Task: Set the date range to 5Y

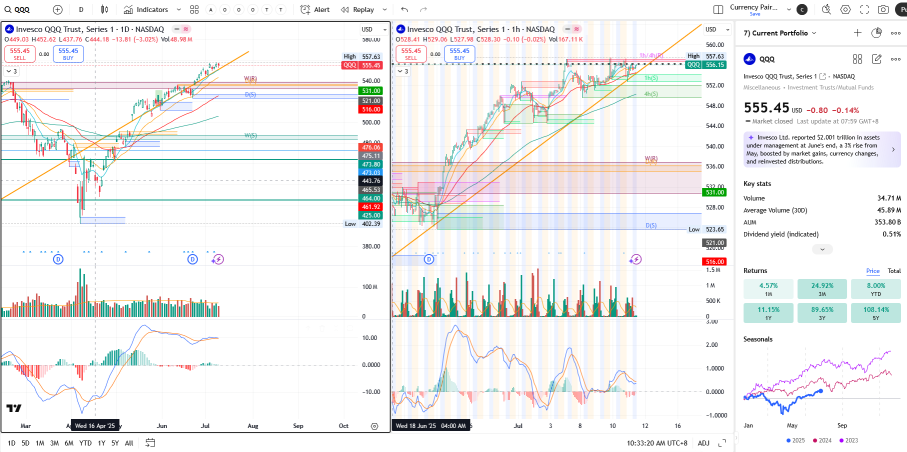Action: click(115, 443)
